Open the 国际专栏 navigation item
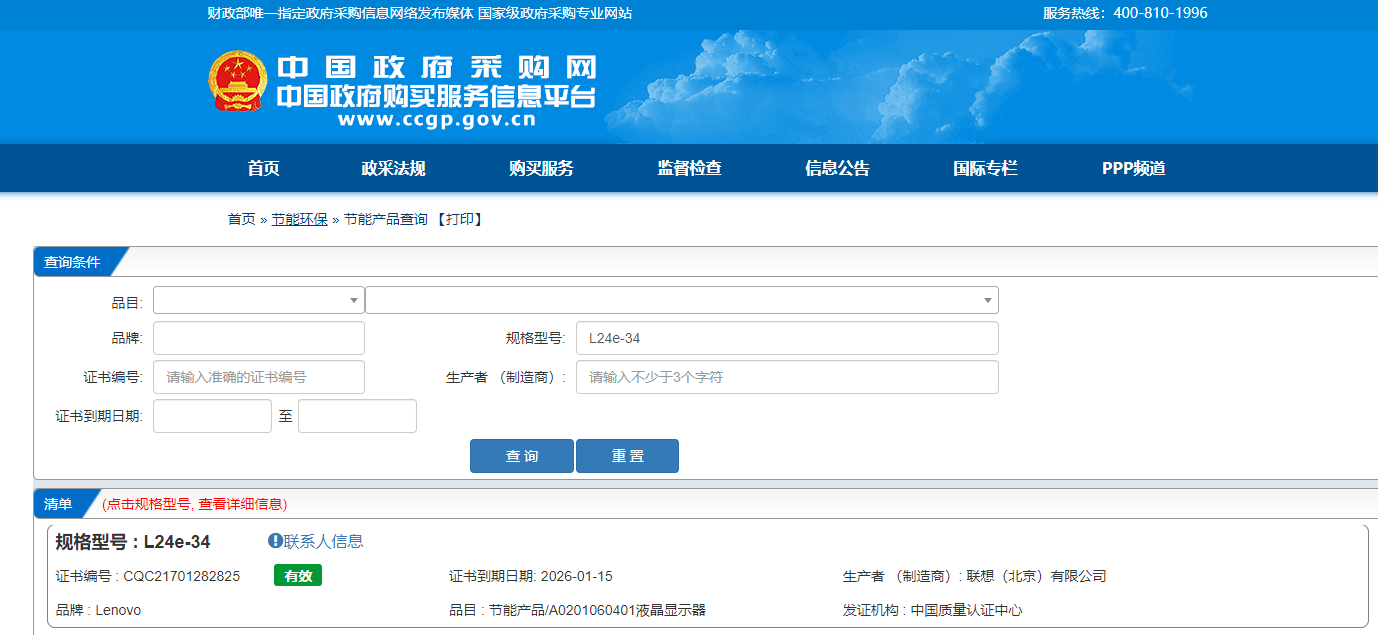The height and width of the screenshot is (635, 1378). tap(985, 168)
